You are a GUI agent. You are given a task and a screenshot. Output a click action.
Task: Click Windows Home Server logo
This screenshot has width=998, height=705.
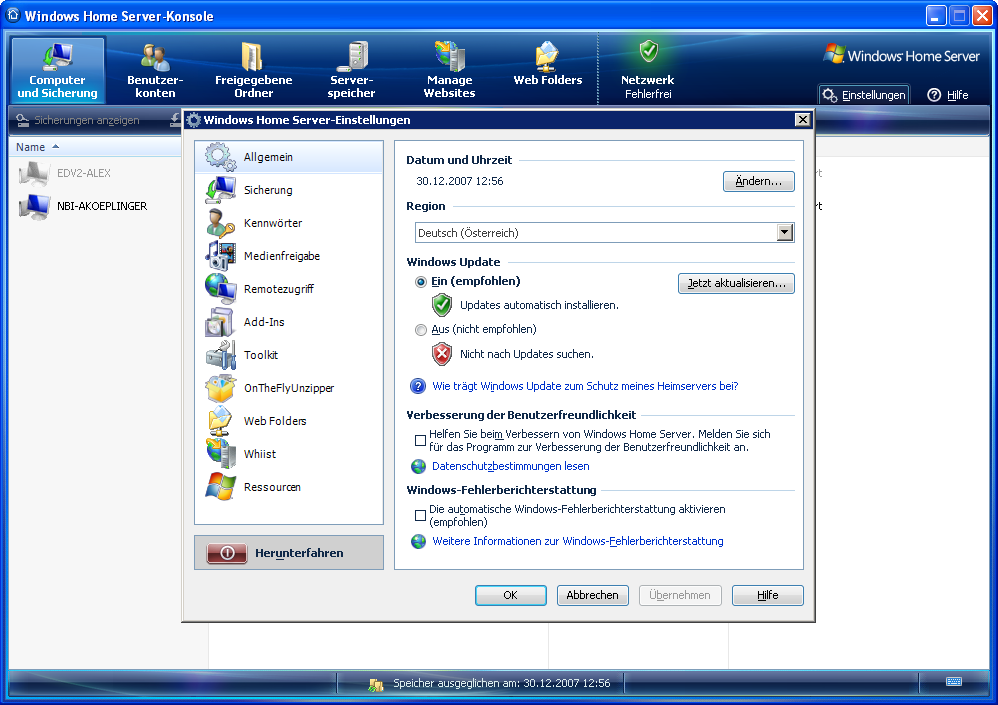(901, 55)
